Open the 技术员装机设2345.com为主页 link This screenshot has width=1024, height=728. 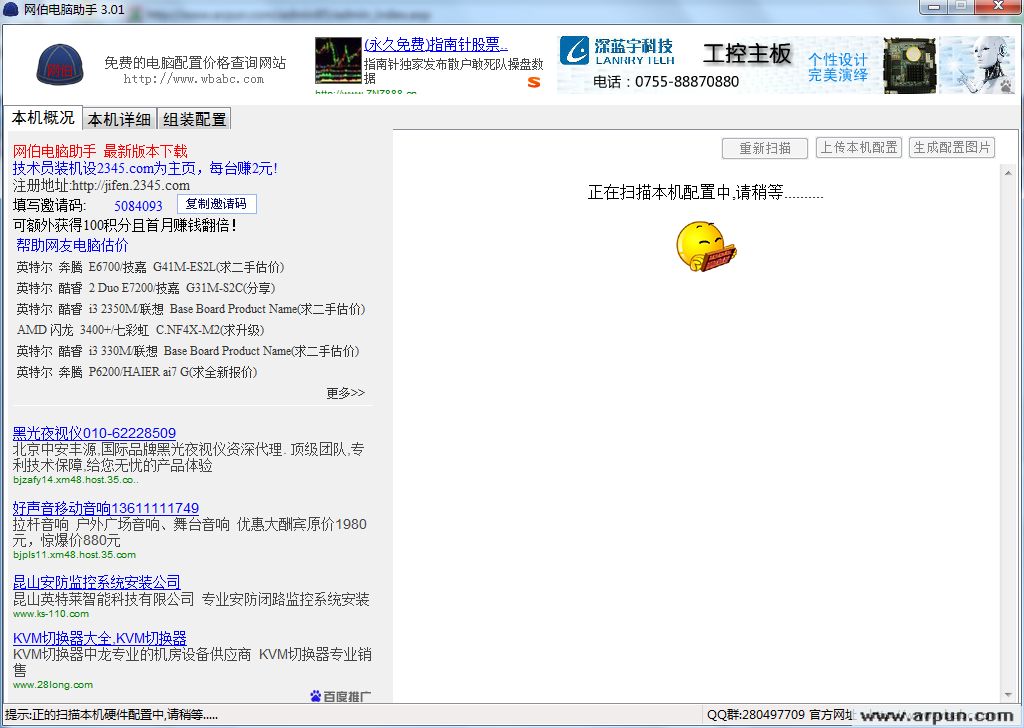tap(145, 168)
